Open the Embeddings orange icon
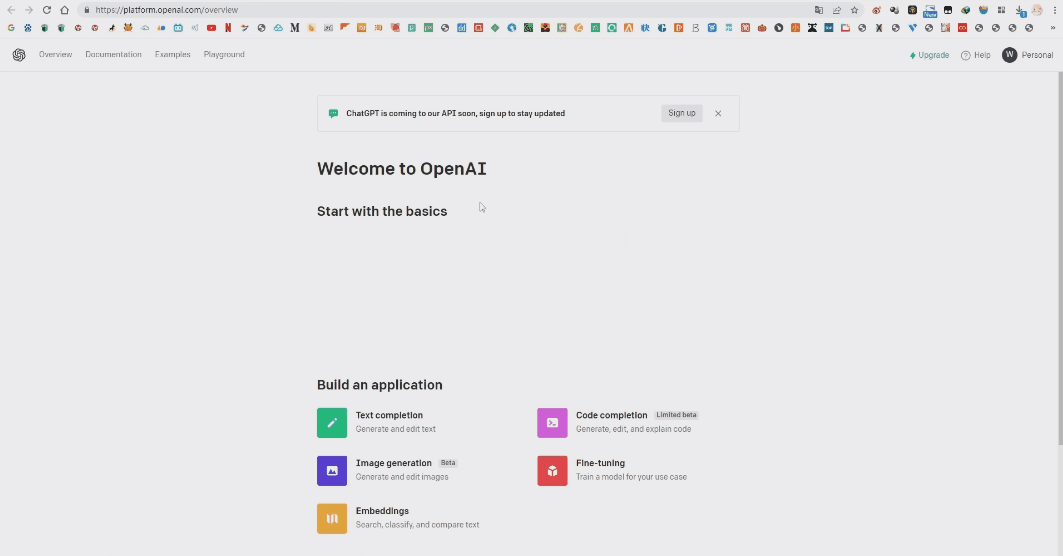This screenshot has height=556, width=1063. point(332,519)
